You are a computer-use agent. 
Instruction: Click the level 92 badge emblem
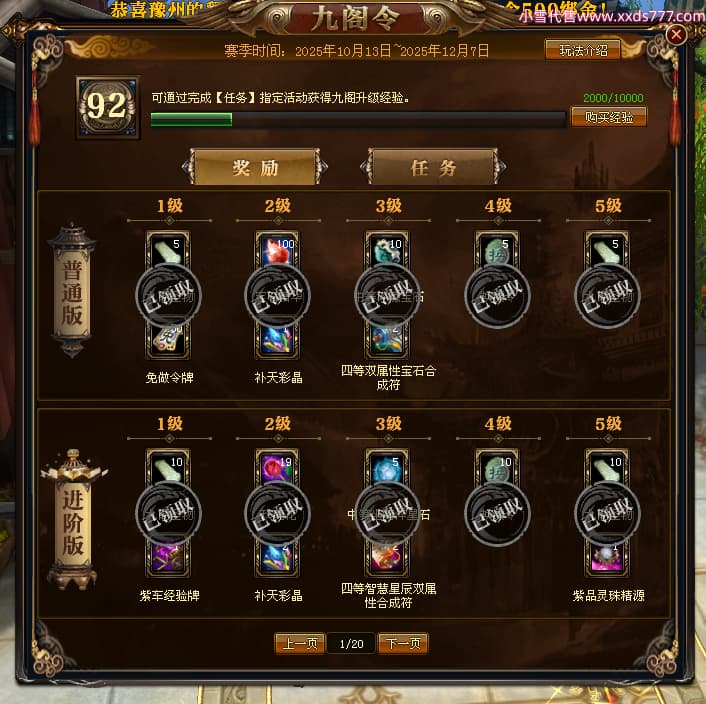107,107
